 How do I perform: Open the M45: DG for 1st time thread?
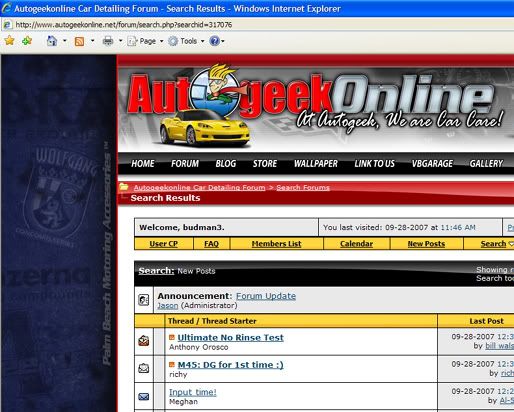(230, 365)
